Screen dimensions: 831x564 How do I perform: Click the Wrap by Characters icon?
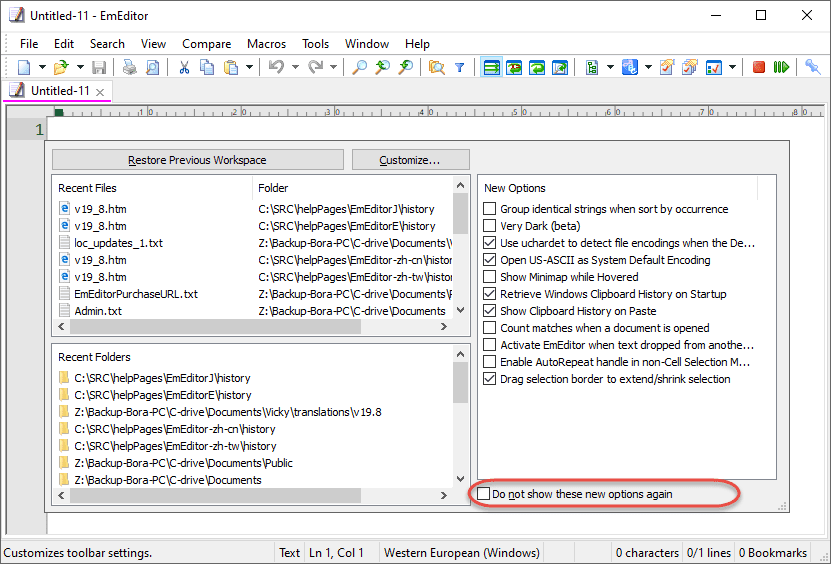coord(514,67)
